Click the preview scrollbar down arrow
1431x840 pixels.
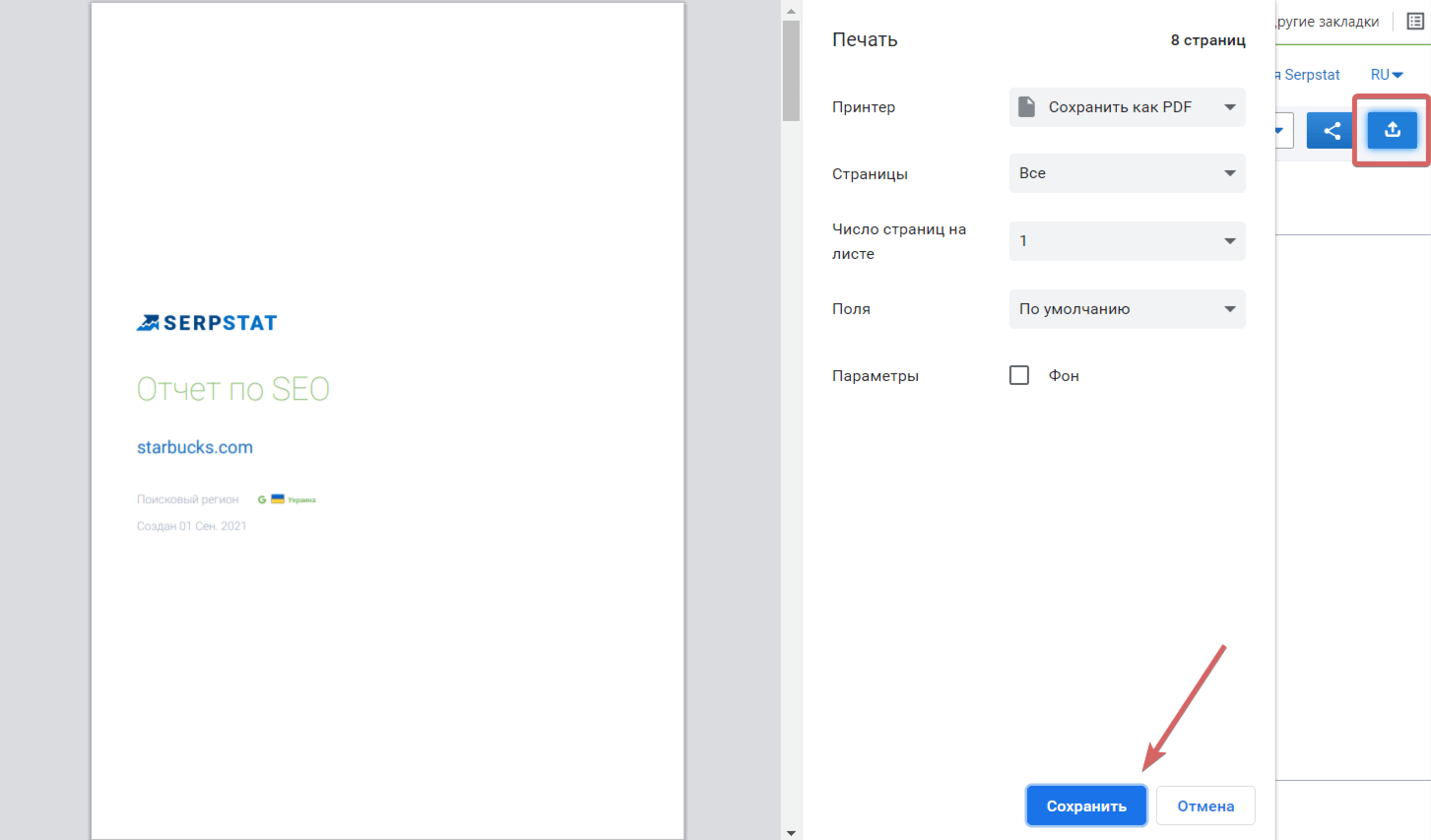(791, 832)
